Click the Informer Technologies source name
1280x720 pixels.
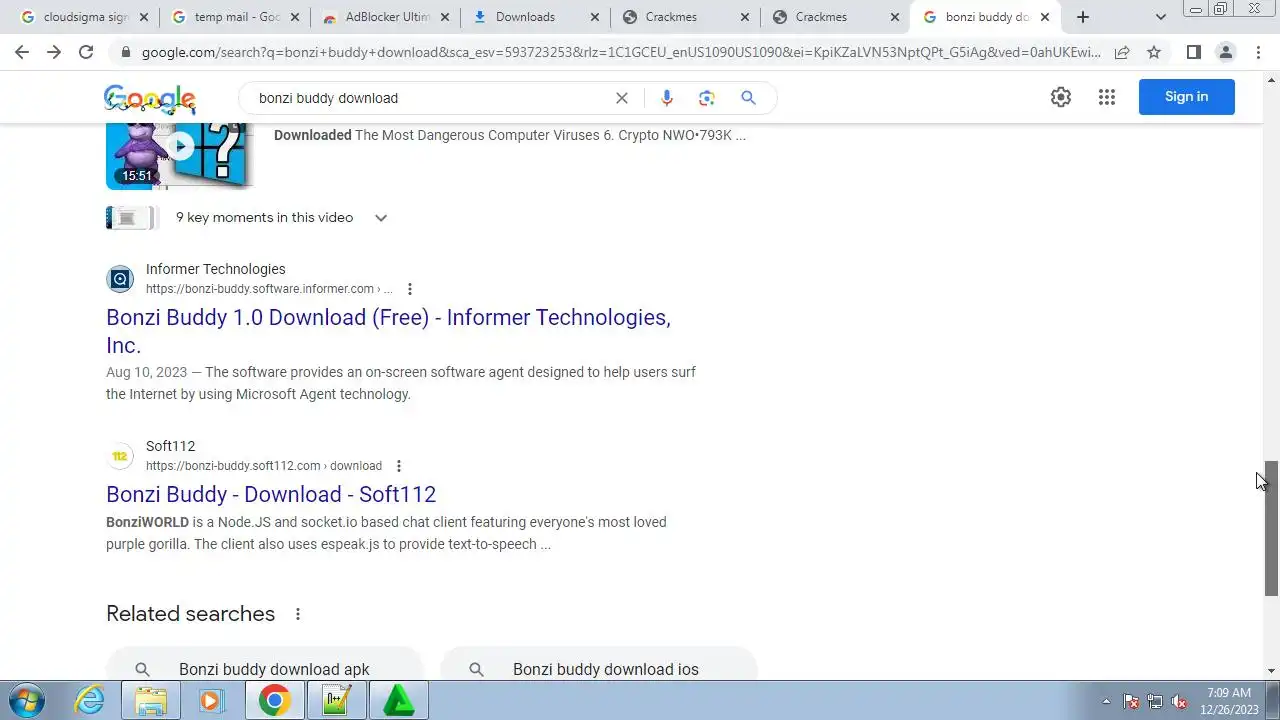coord(216,269)
